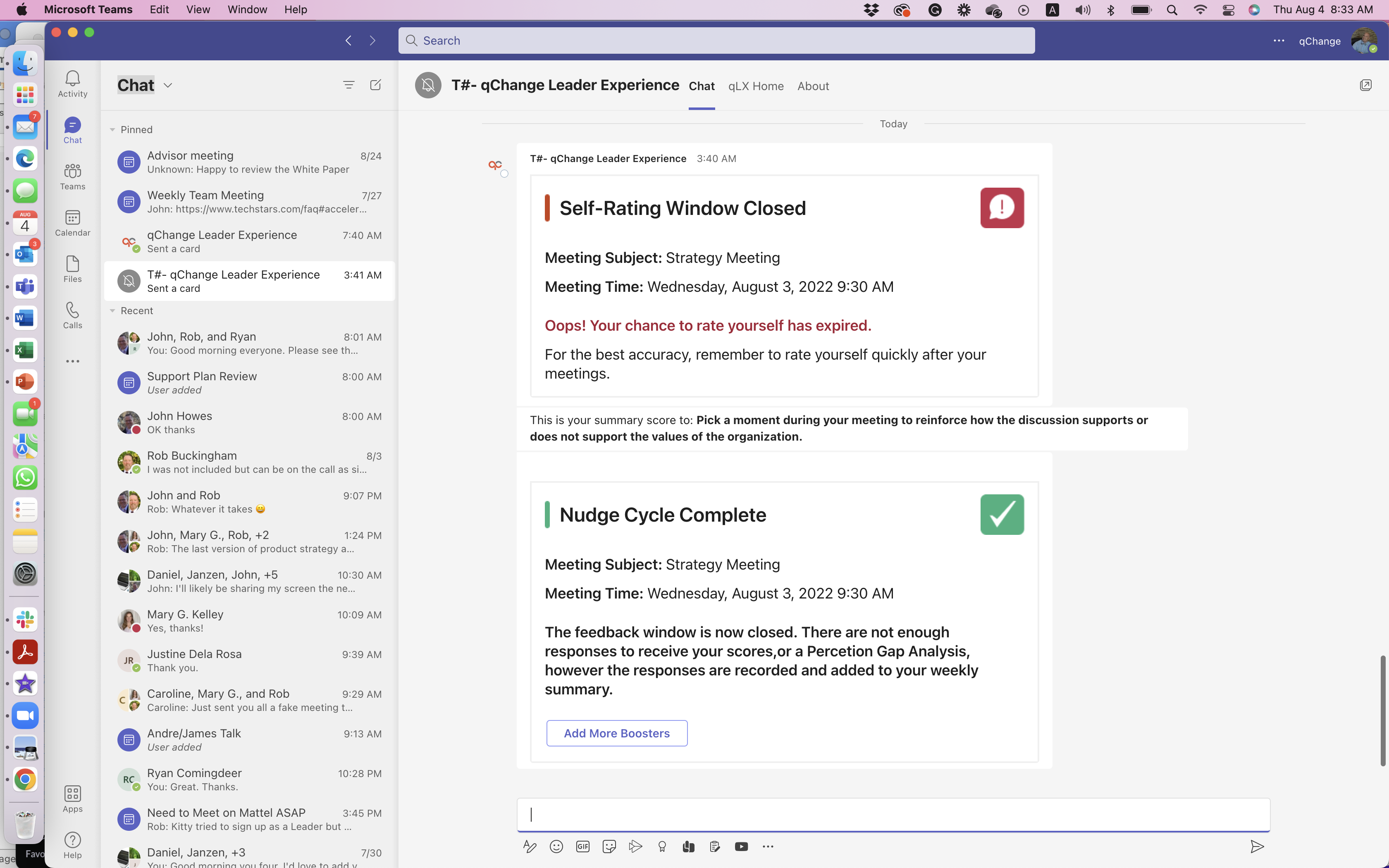Open the sticker picker

point(609,846)
